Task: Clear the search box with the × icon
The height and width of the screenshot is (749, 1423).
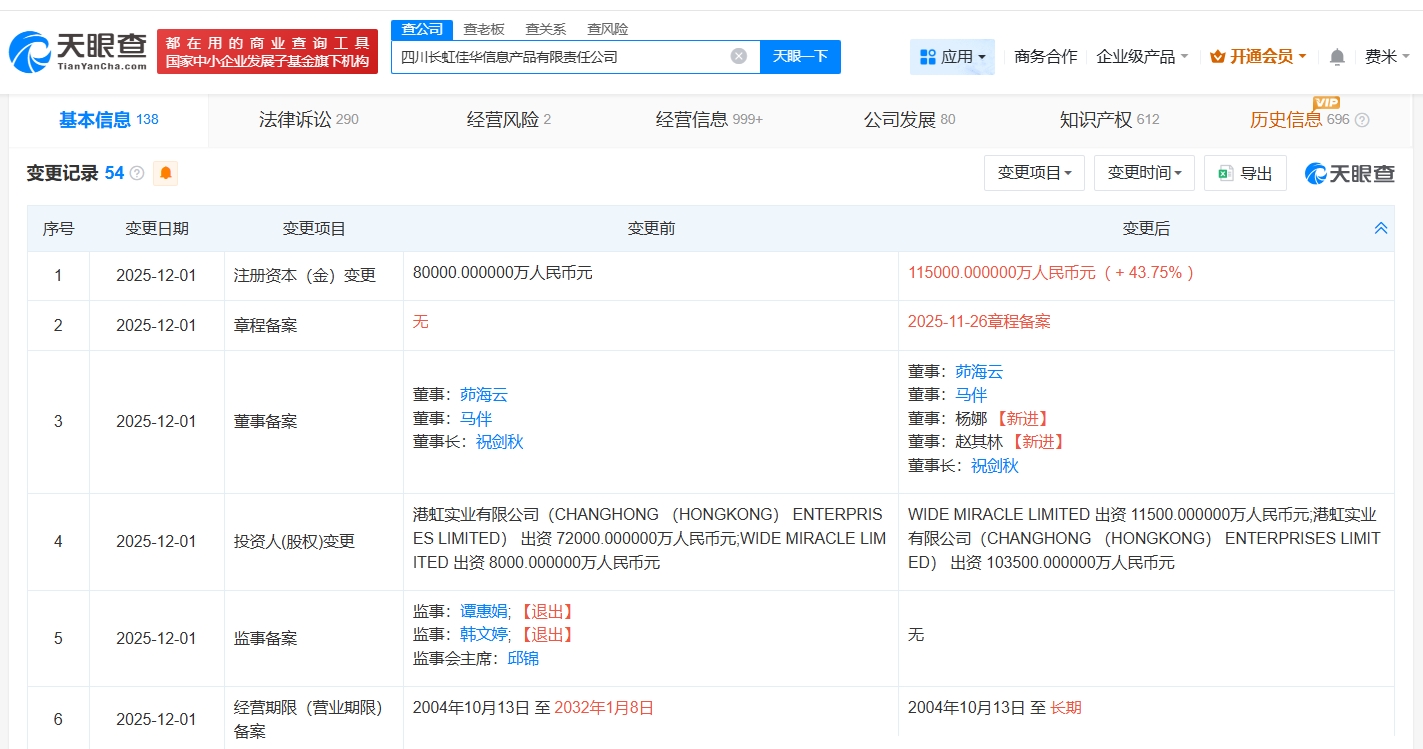Action: click(x=738, y=56)
